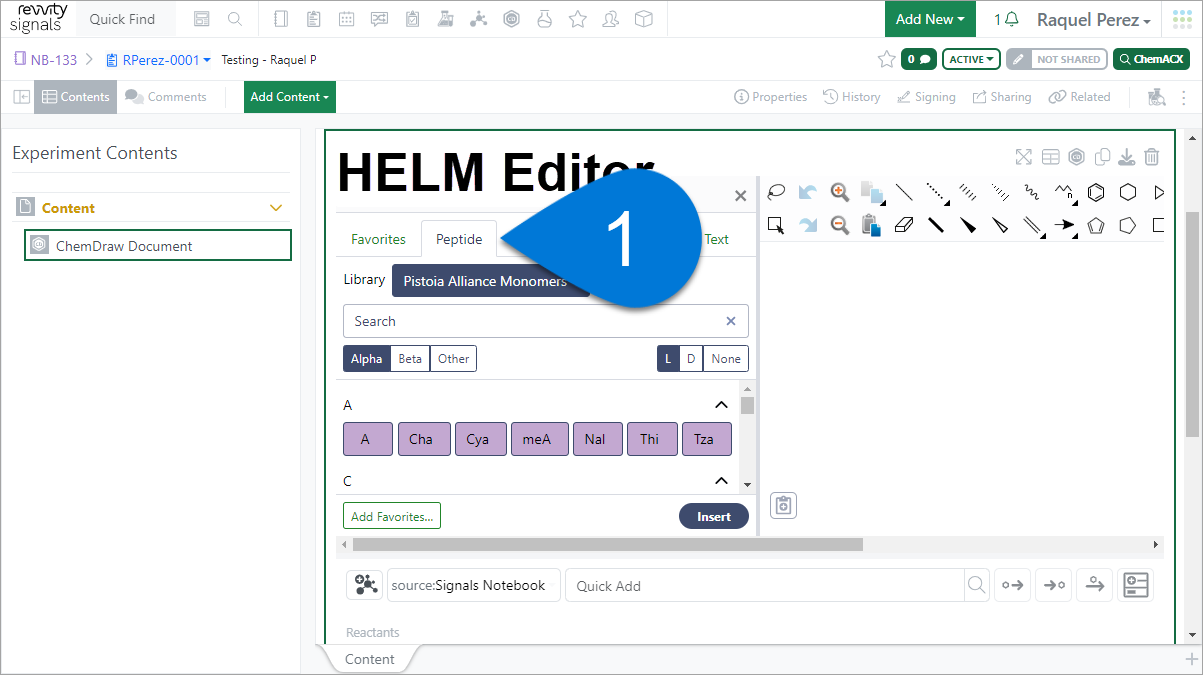The width and height of the screenshot is (1203, 675).
Task: Select the solid single bond tool
Action: (904, 192)
